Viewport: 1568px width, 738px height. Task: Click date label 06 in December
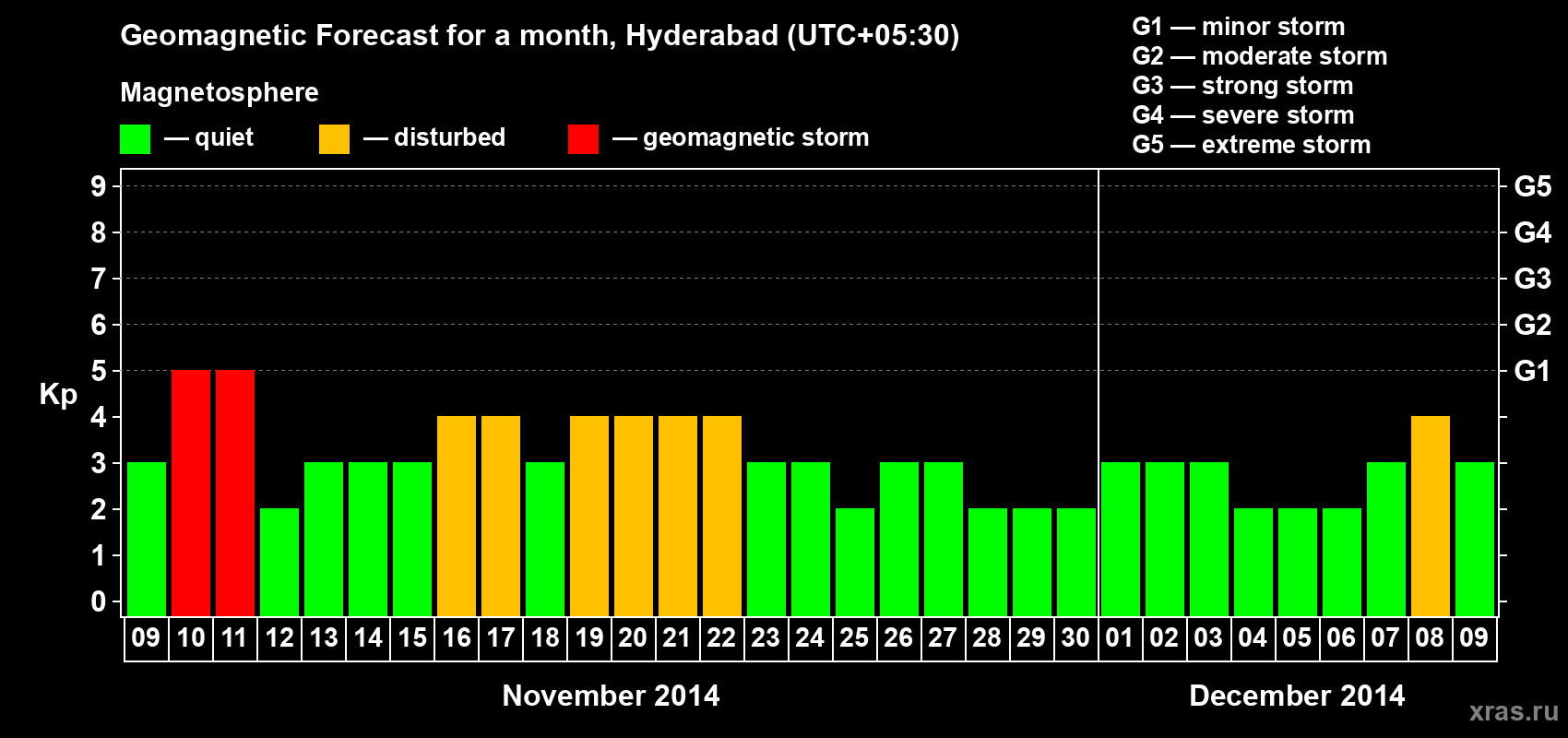click(1341, 638)
